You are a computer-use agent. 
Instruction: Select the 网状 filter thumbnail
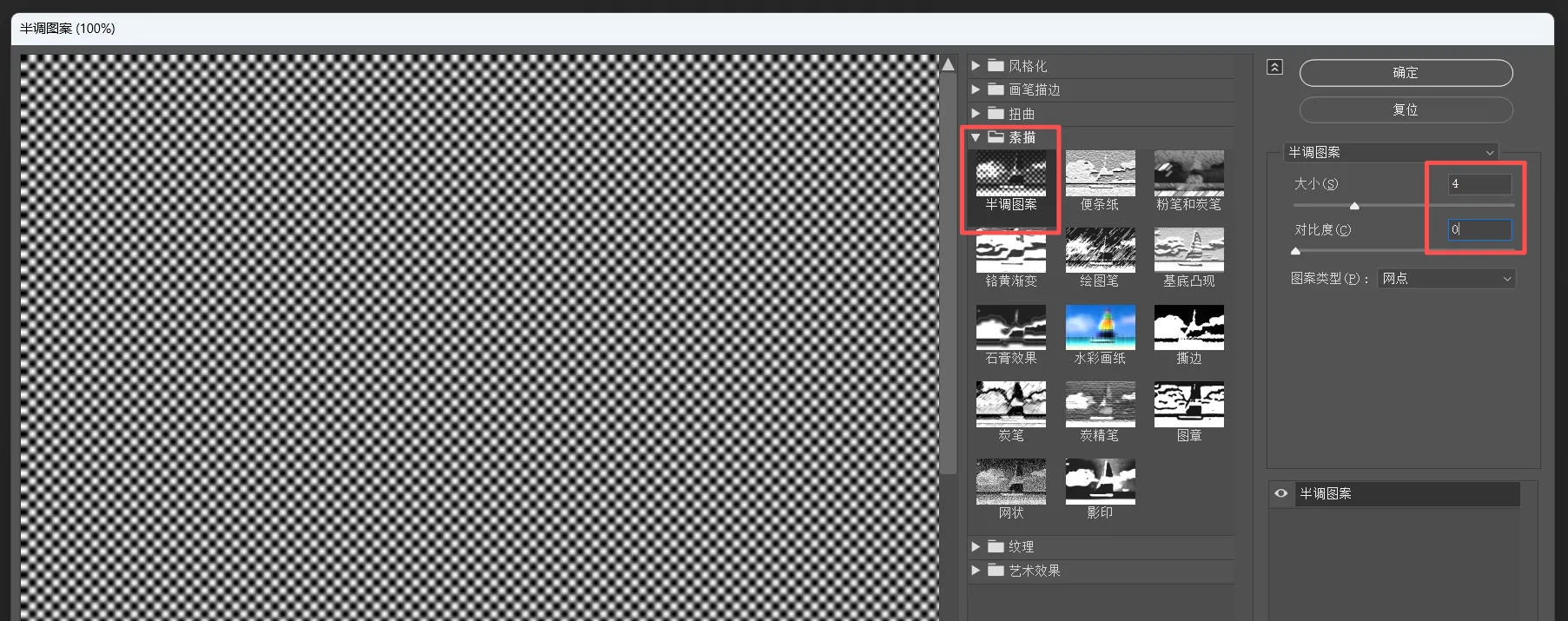click(1010, 481)
